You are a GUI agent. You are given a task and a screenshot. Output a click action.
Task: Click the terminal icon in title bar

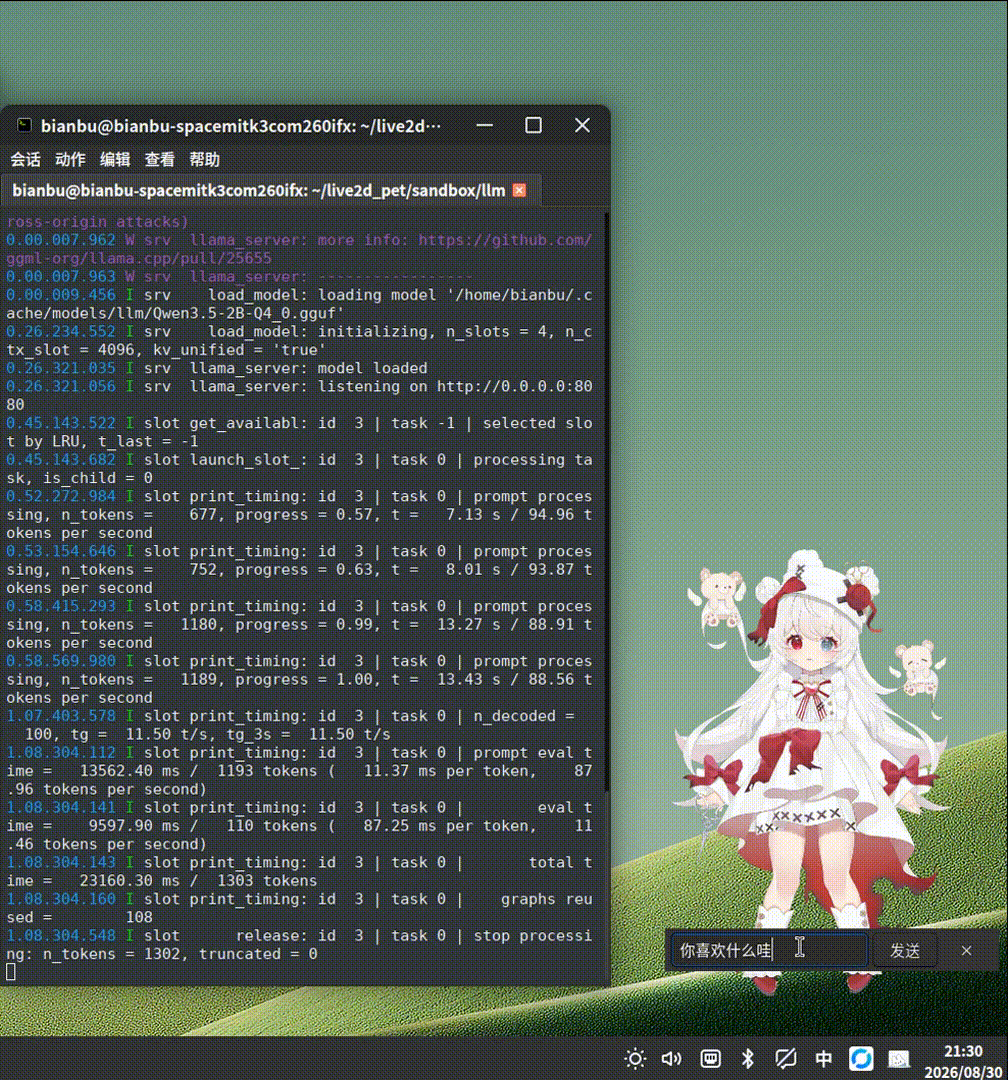pyautogui.click(x=24, y=125)
